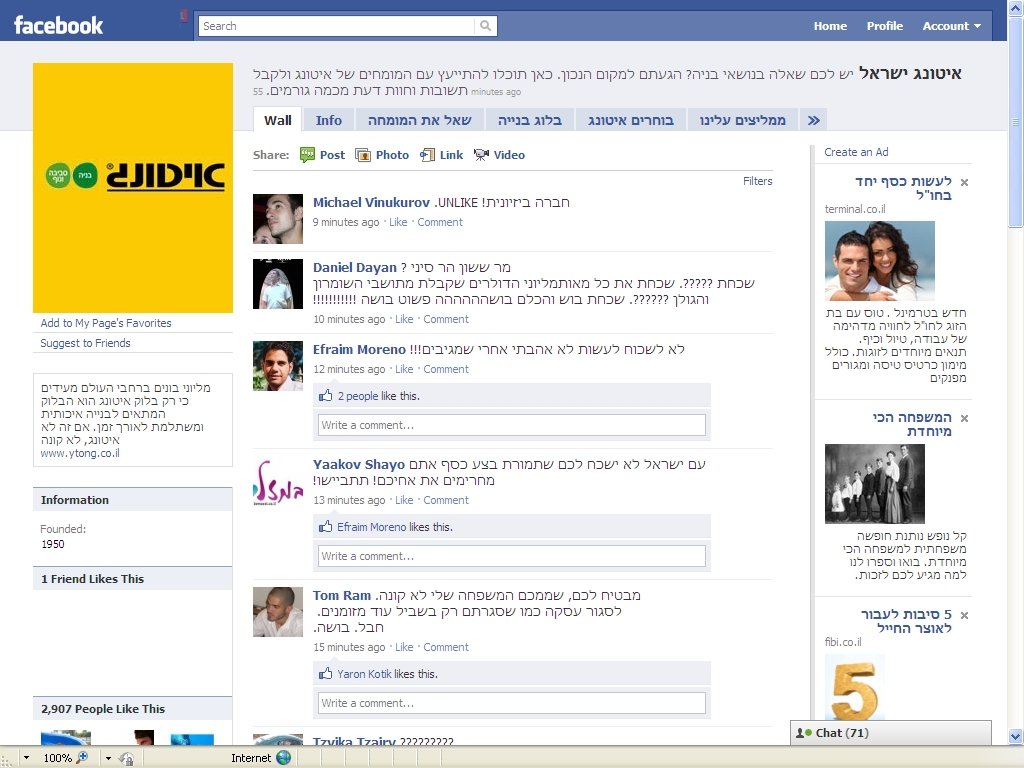
Task: Click Add to My Page's Favorites
Action: coord(106,323)
